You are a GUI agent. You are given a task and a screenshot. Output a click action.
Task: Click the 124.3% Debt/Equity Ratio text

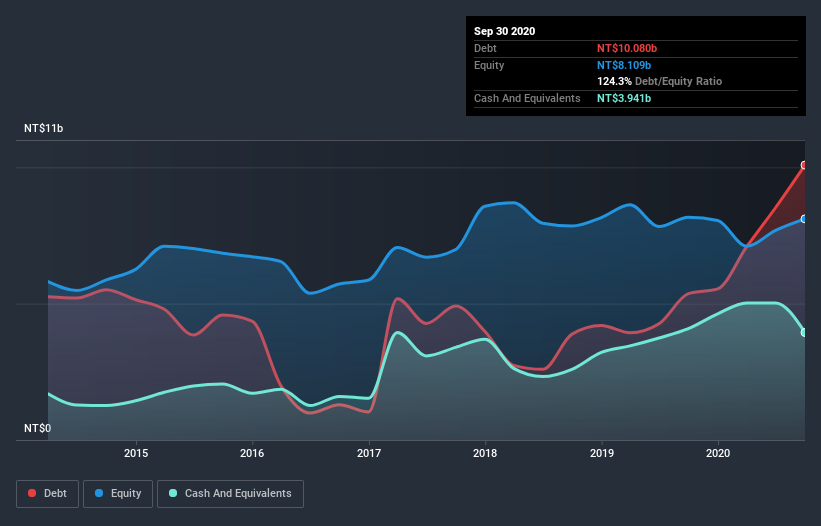coord(660,82)
